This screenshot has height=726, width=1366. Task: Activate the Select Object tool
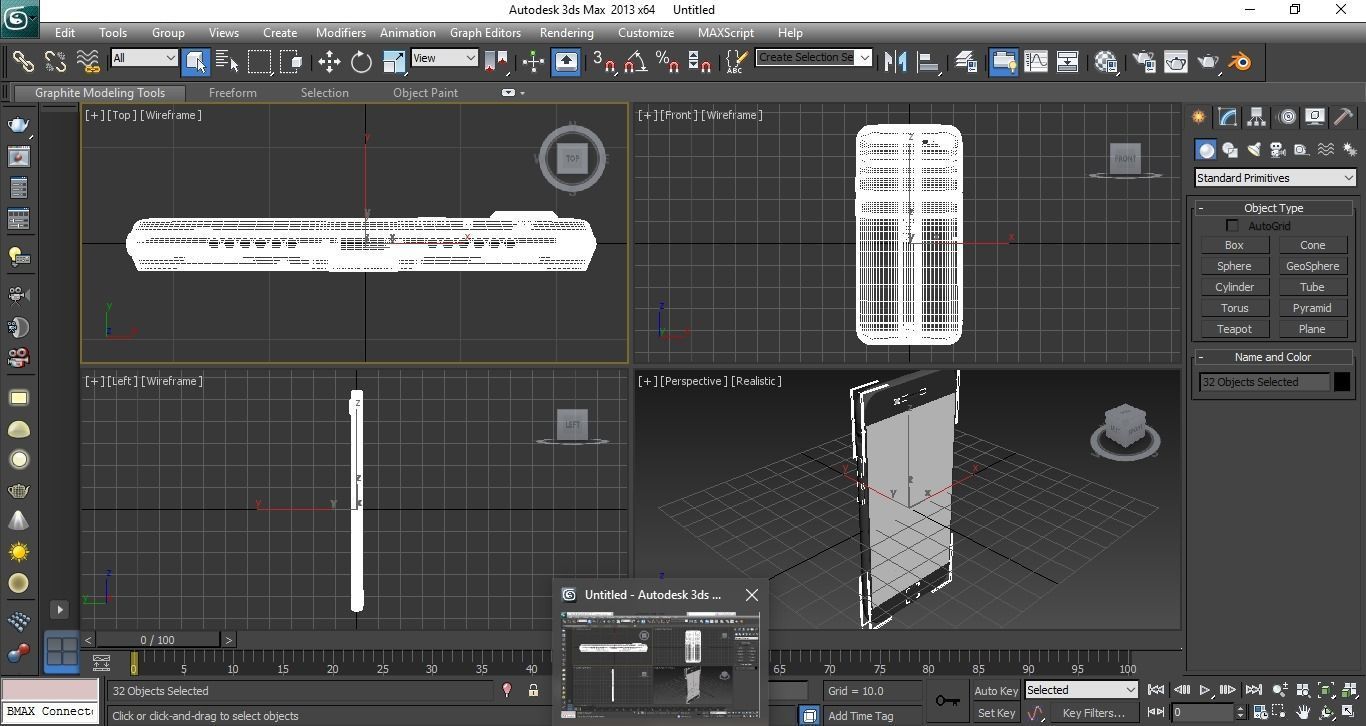[196, 62]
